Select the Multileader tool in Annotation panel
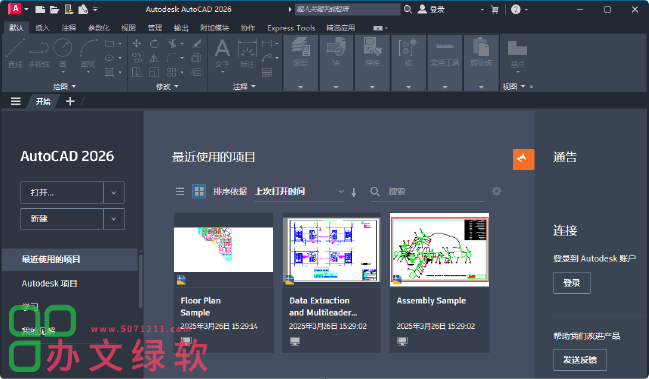 coord(267,57)
